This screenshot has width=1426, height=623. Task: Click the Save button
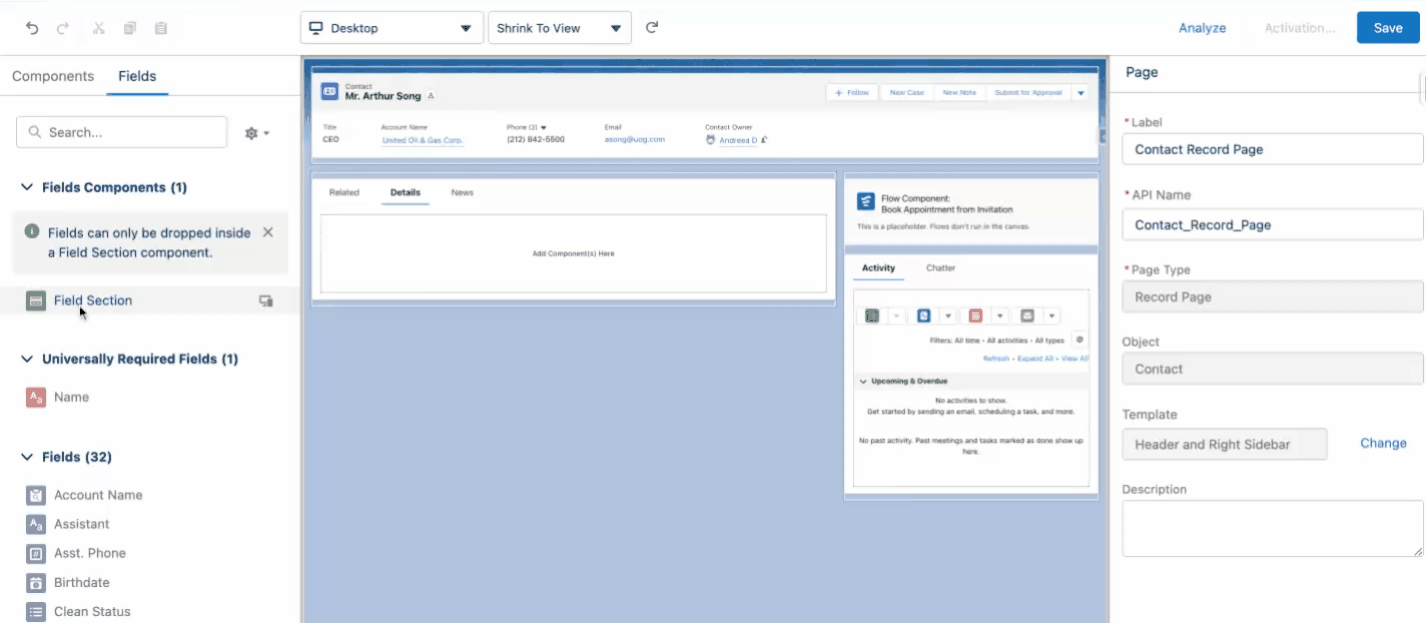(1388, 28)
